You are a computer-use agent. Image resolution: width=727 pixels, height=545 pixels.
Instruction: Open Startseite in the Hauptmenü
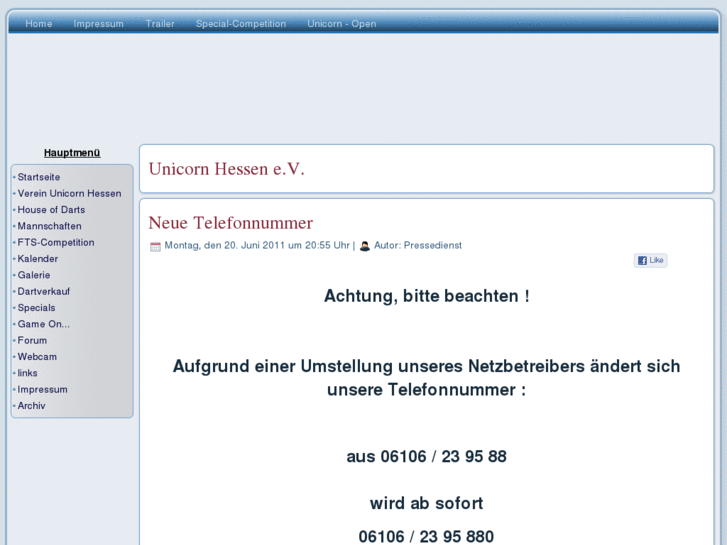pyautogui.click(x=39, y=177)
